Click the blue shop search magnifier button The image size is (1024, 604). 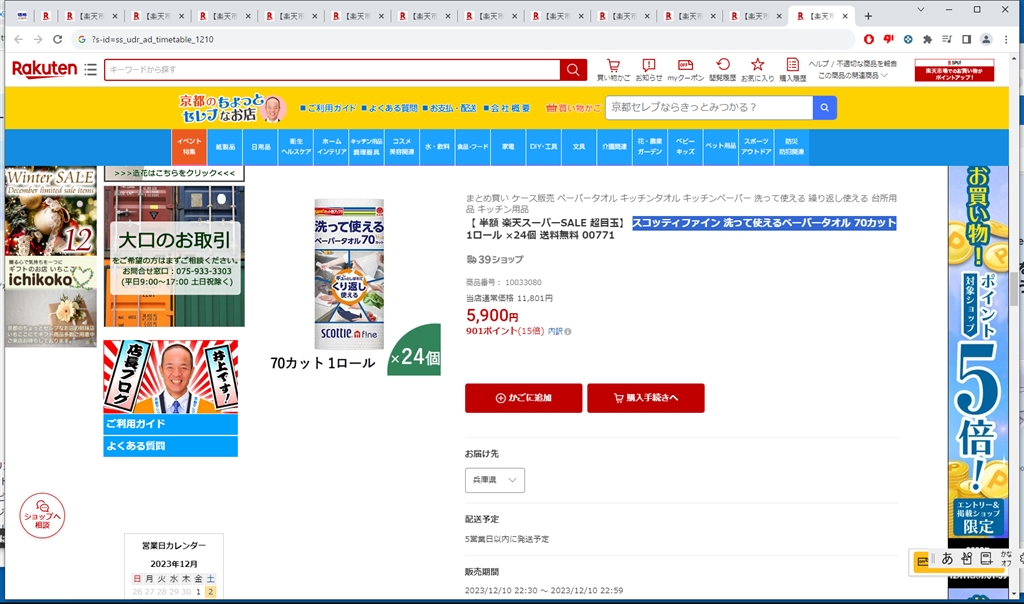coord(824,107)
